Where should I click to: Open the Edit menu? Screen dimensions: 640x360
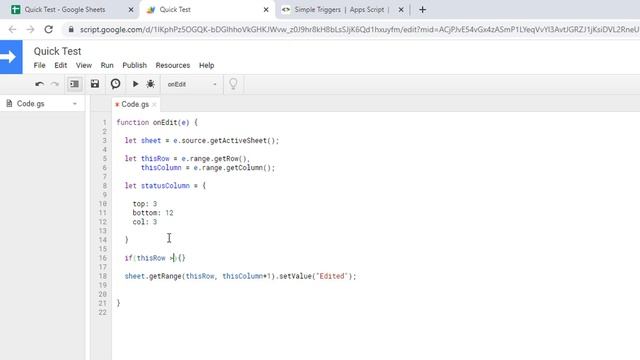[60, 65]
